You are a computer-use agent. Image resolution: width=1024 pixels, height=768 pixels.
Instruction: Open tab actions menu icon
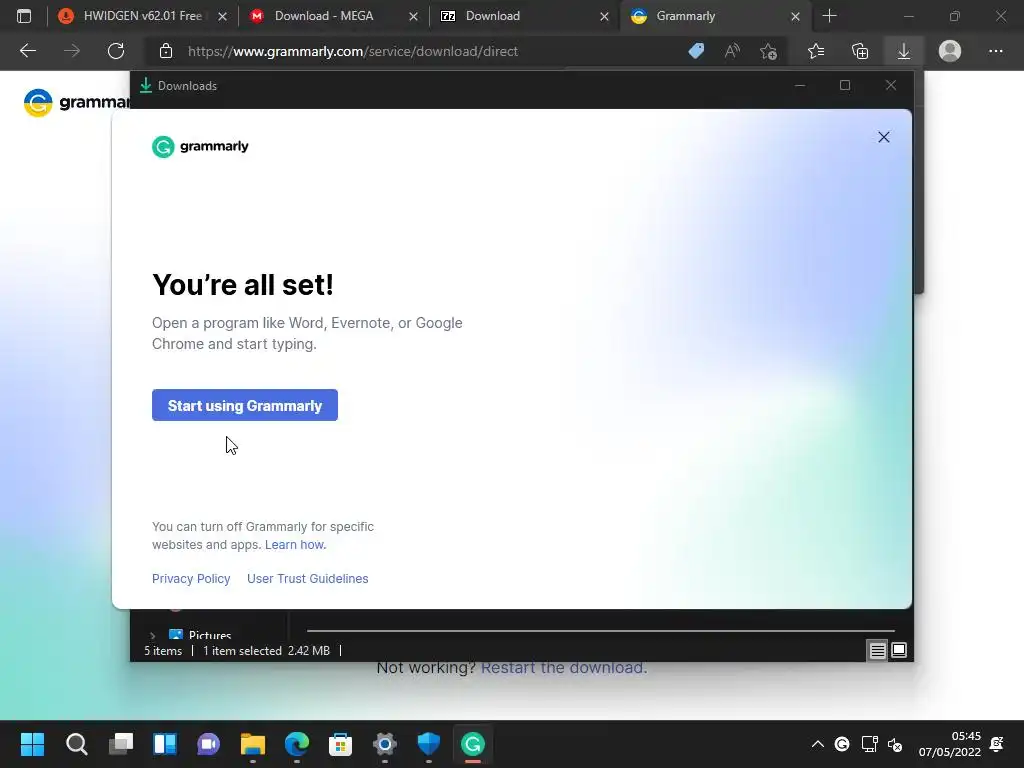click(24, 16)
